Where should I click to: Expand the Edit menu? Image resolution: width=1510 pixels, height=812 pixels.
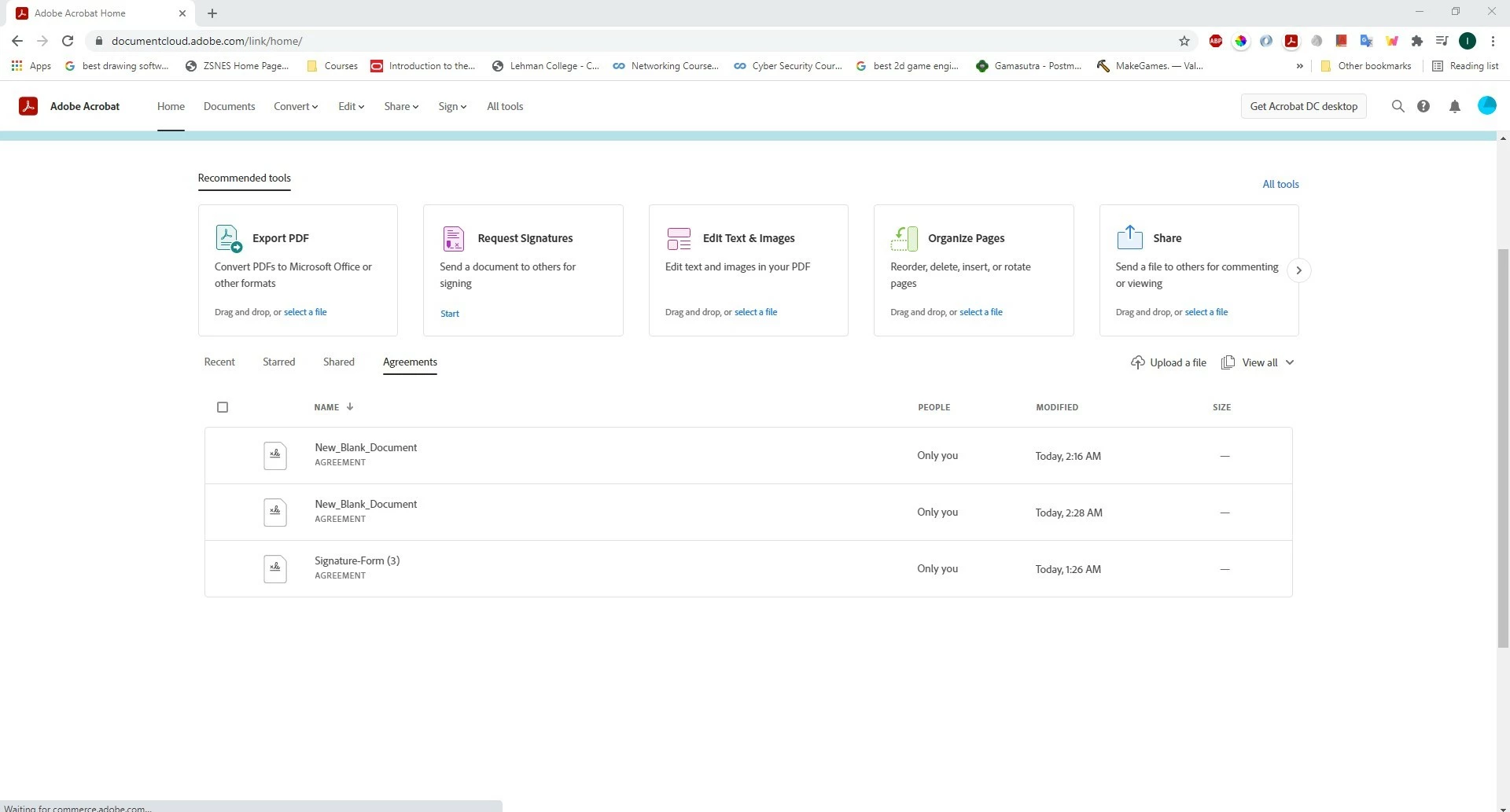352,106
